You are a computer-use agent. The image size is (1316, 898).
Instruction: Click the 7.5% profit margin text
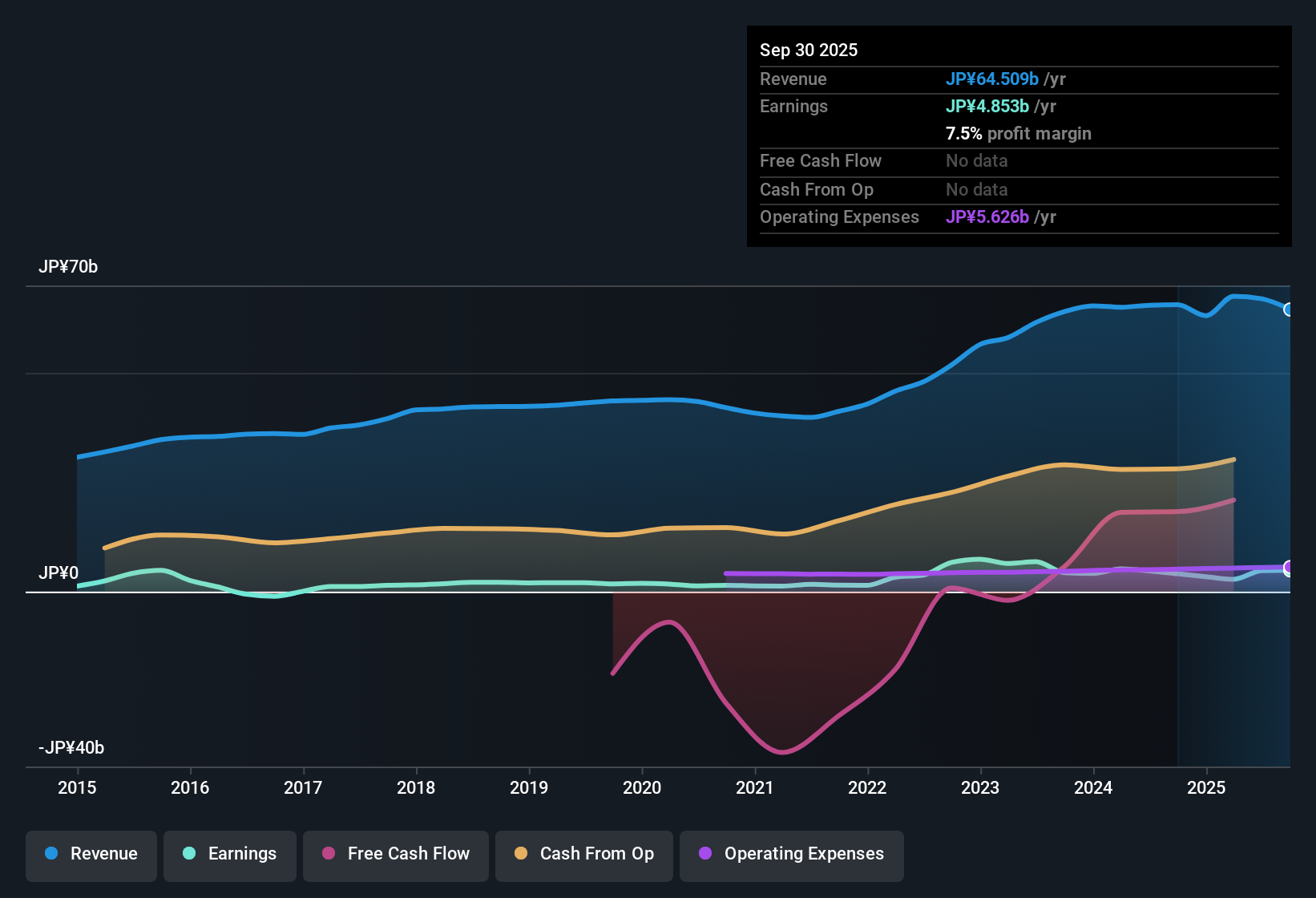[1018, 134]
